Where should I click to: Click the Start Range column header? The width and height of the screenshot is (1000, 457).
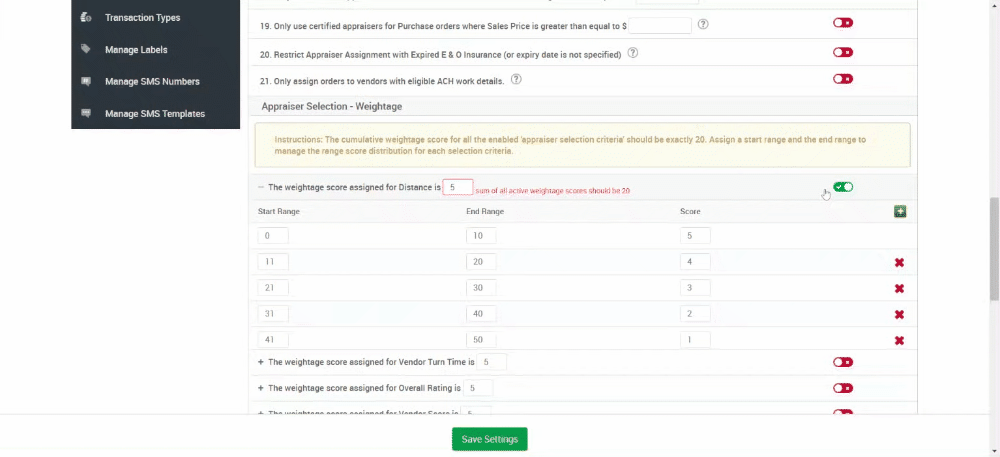tap(279, 211)
